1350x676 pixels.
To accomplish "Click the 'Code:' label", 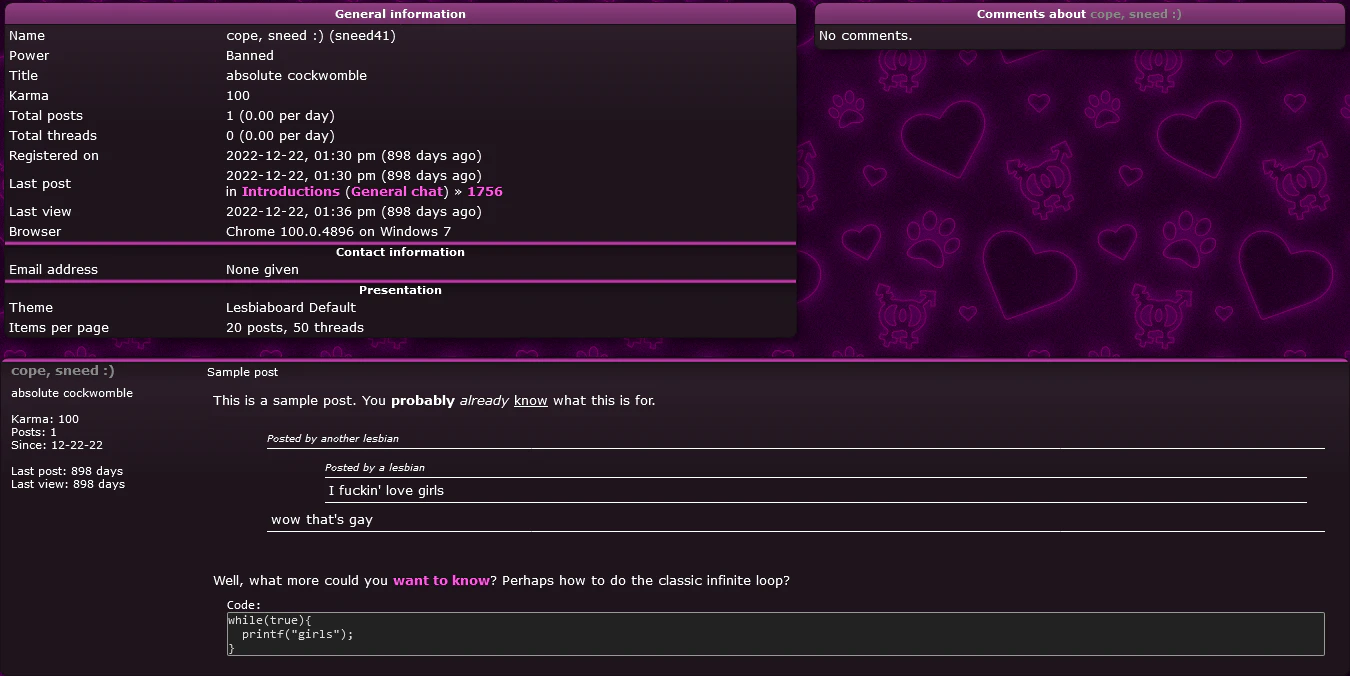I will point(244,605).
